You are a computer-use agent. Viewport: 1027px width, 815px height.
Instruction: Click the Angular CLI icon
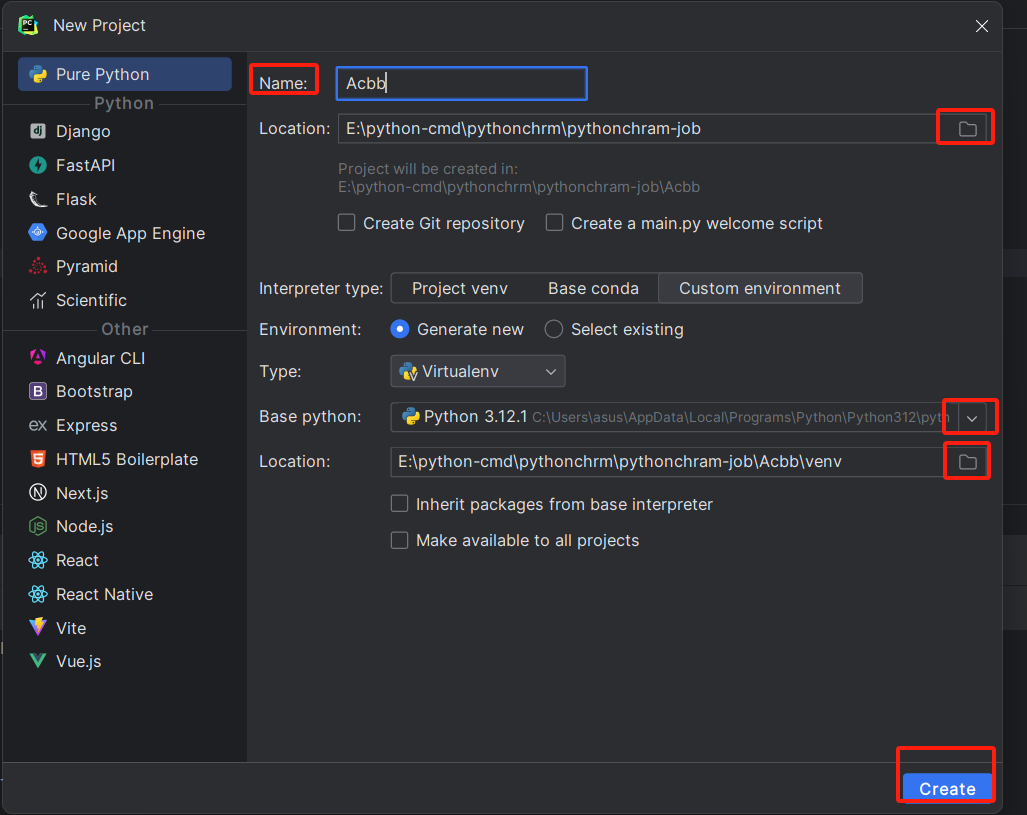[38, 358]
